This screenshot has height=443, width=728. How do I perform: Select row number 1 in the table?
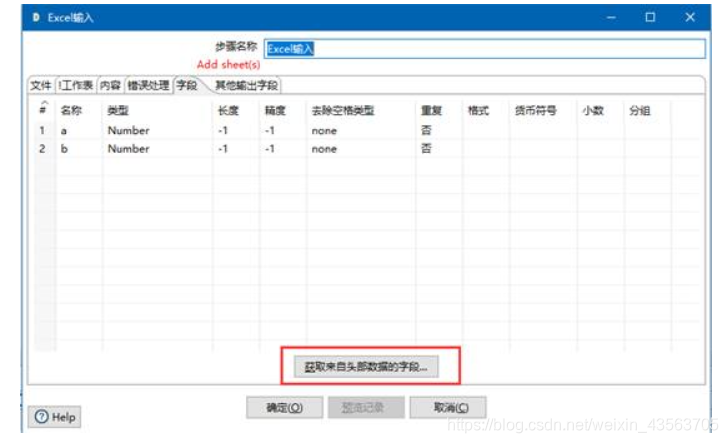(x=42, y=130)
